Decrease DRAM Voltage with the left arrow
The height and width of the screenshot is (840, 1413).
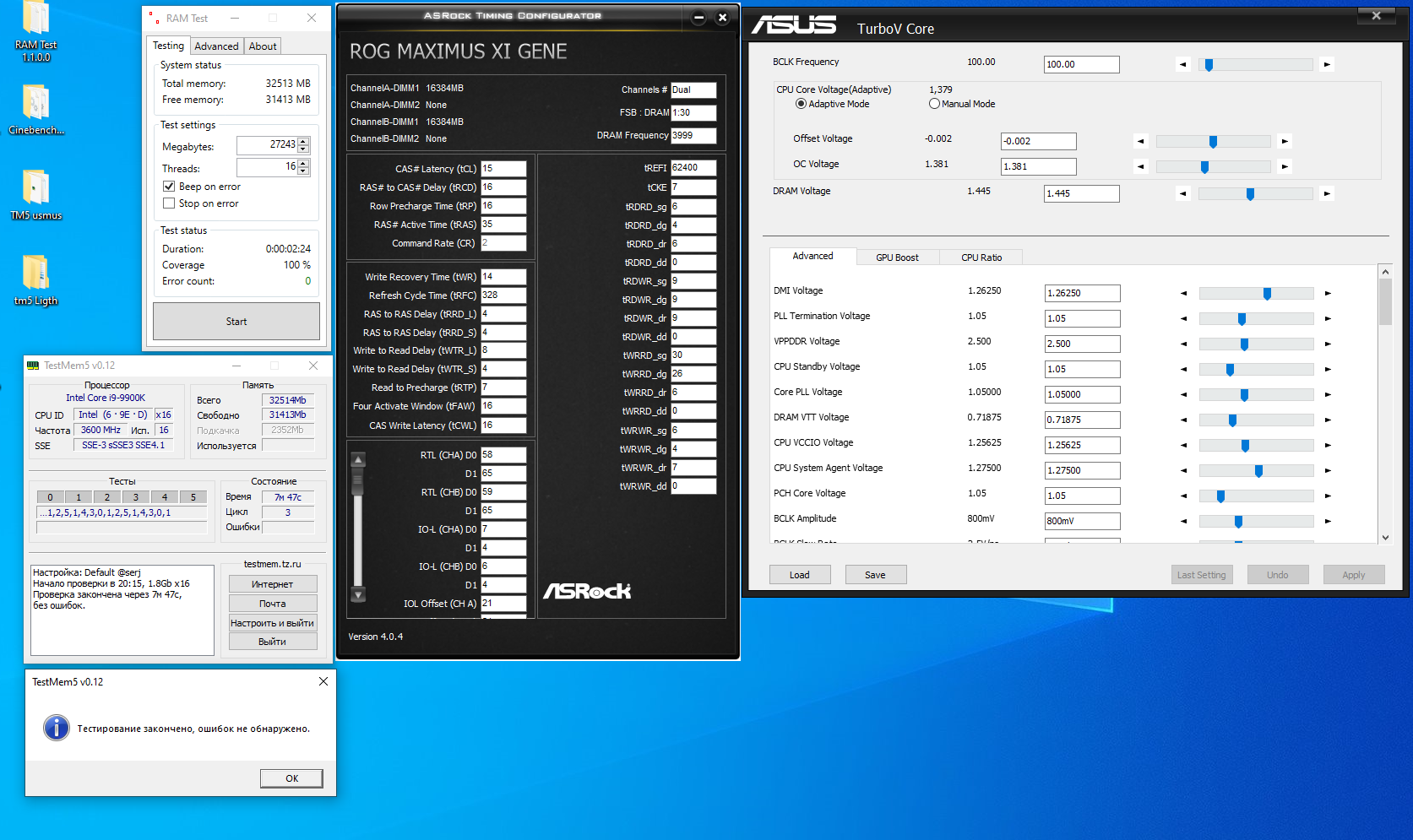[x=1183, y=193]
